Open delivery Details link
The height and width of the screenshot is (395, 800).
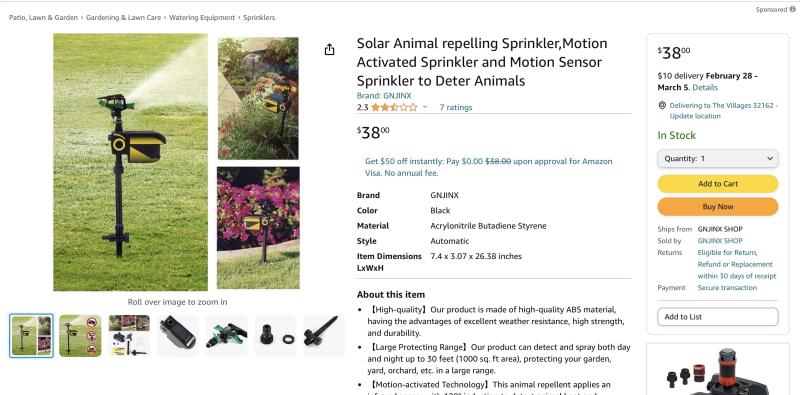click(x=705, y=87)
